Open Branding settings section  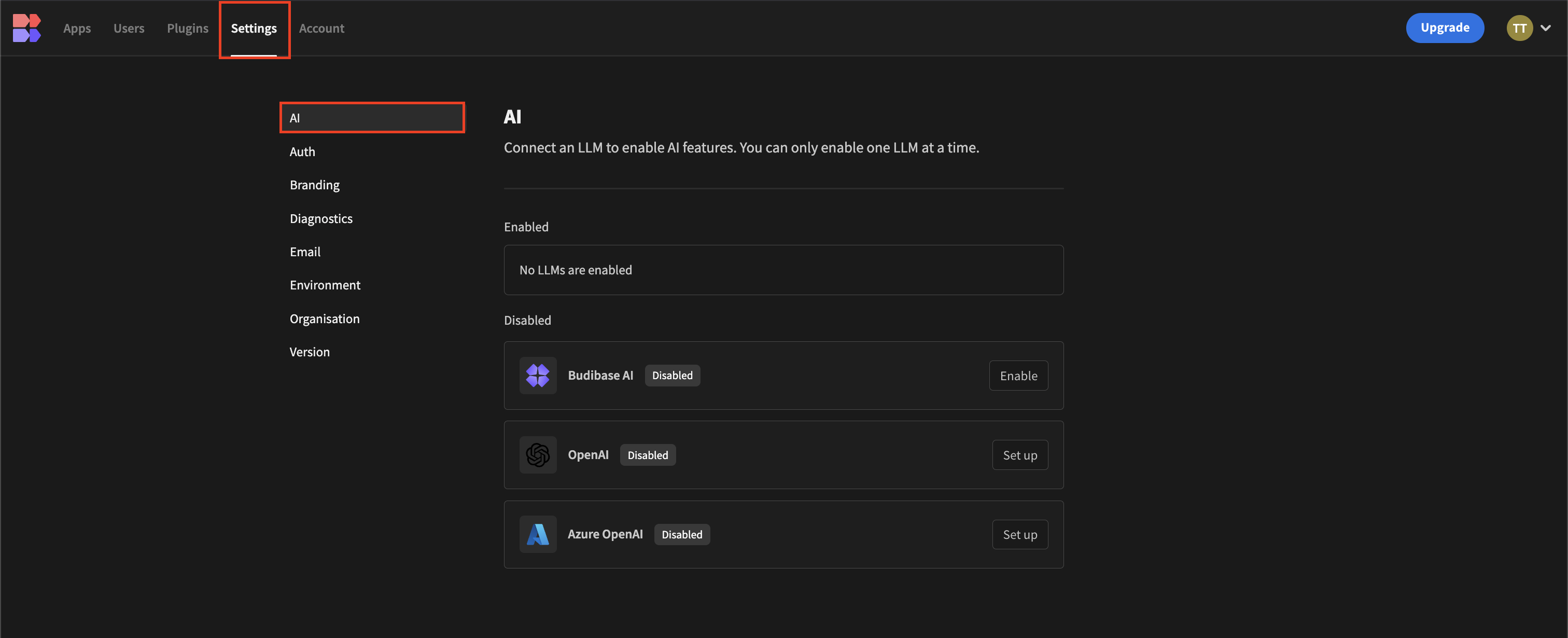point(315,185)
